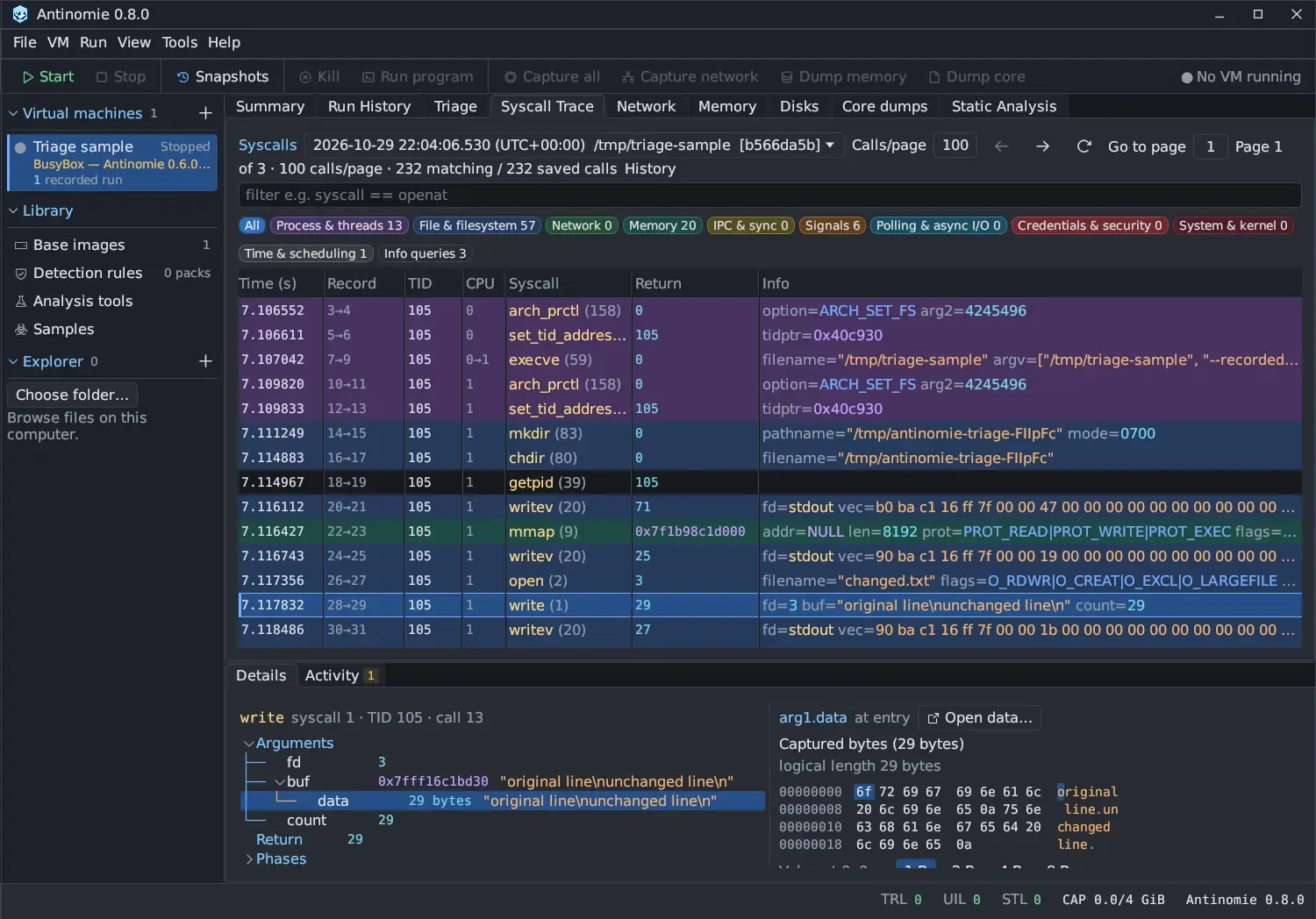
Task: Collapse the Virtual machines section
Action: point(13,113)
